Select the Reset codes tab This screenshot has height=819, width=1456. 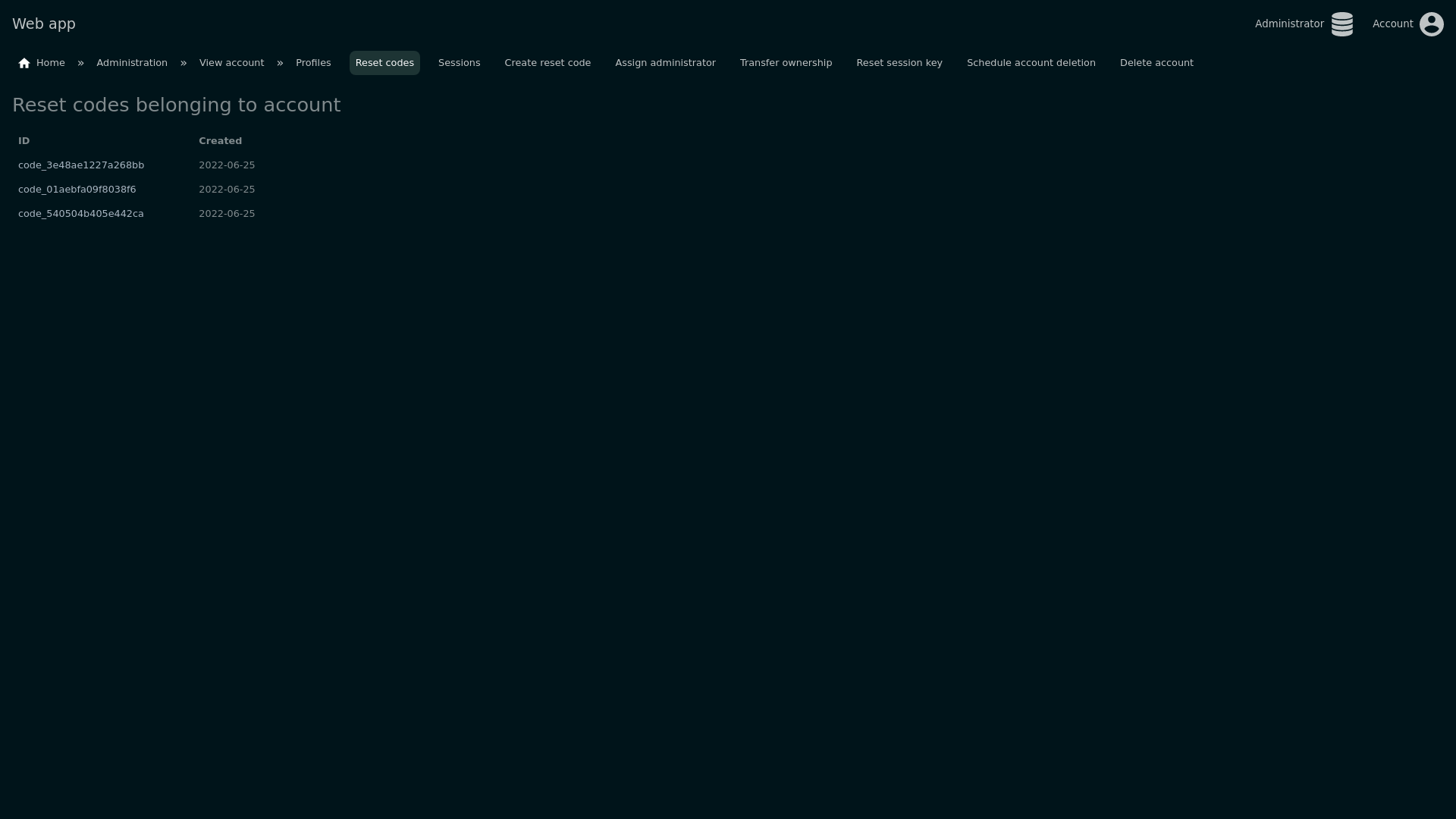click(384, 63)
